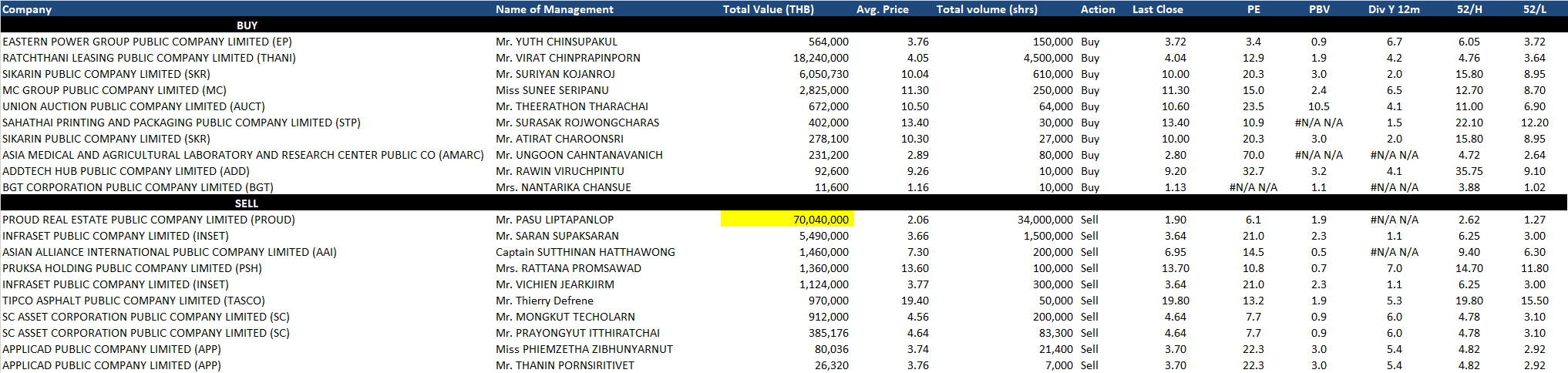The height and width of the screenshot is (373, 1568).
Task: Click RATCHTHANI LEASING (THANI) company cell
Action: pyautogui.click(x=149, y=58)
